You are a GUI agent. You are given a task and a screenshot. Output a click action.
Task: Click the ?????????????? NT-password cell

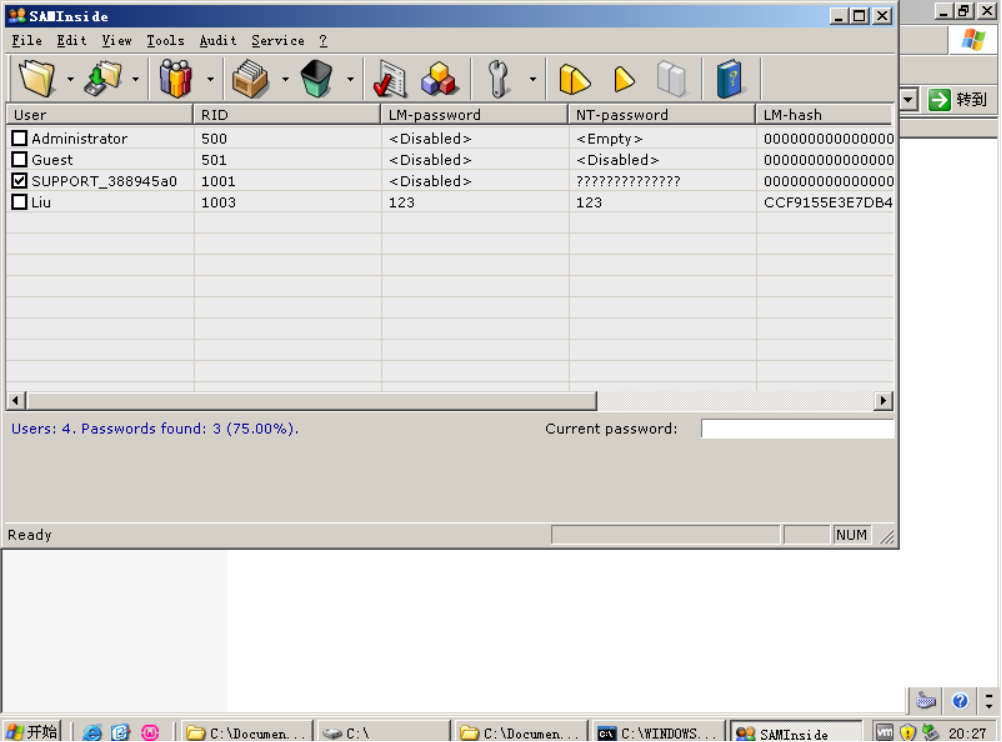pos(628,181)
